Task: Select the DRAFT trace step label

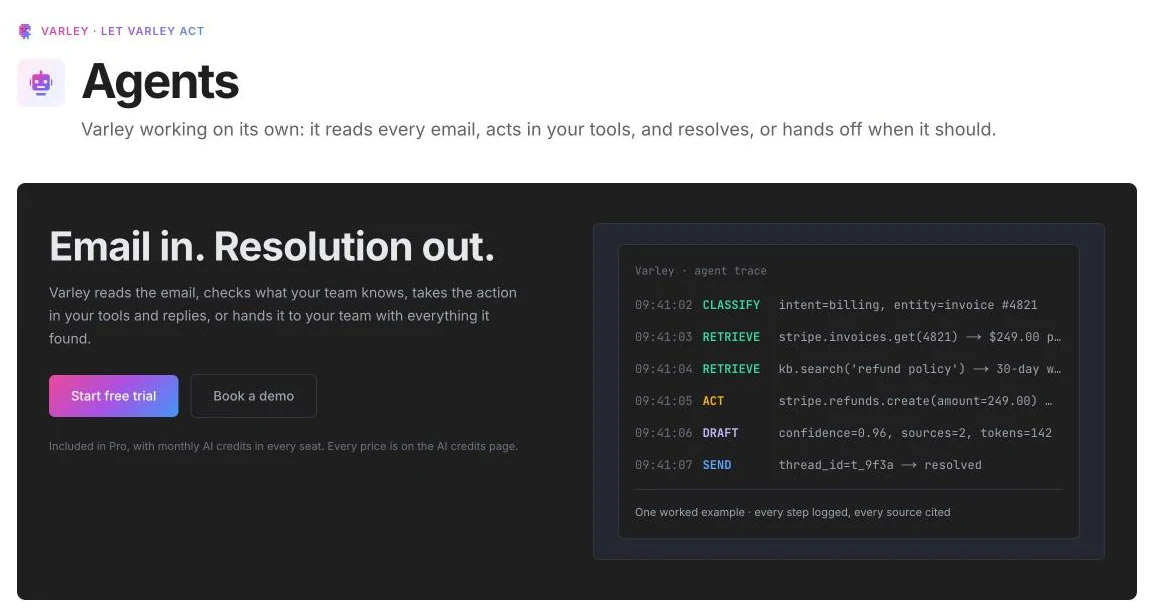Action: click(x=720, y=433)
